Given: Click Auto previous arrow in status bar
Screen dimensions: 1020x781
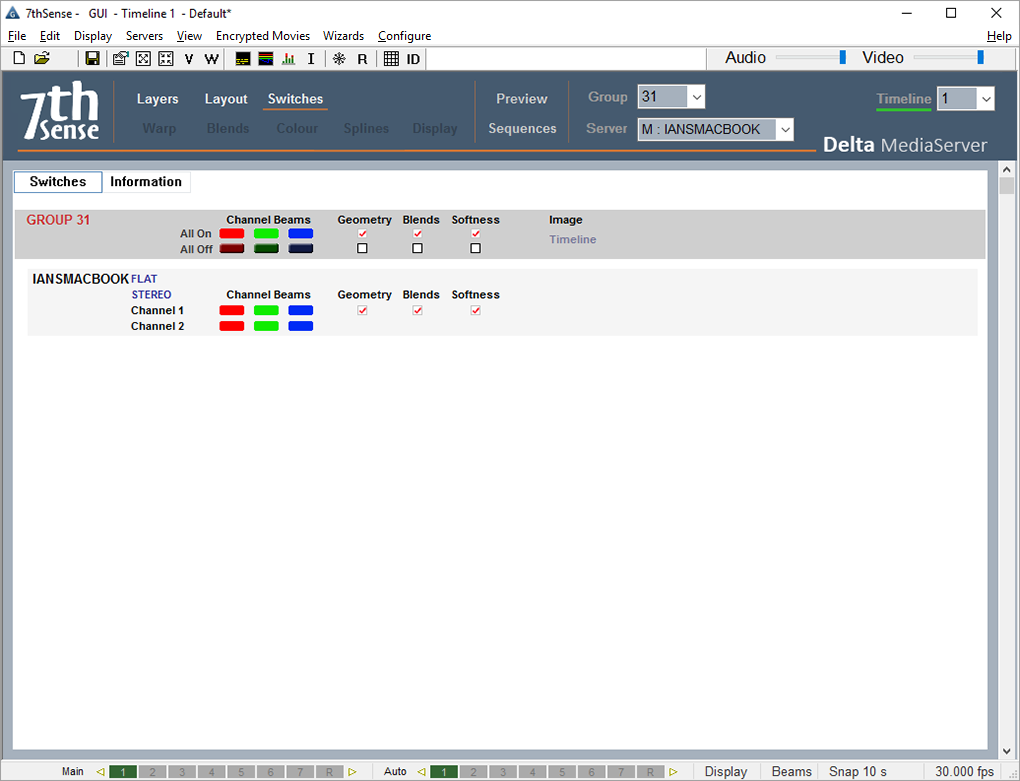Looking at the screenshot, I should pos(422,772).
